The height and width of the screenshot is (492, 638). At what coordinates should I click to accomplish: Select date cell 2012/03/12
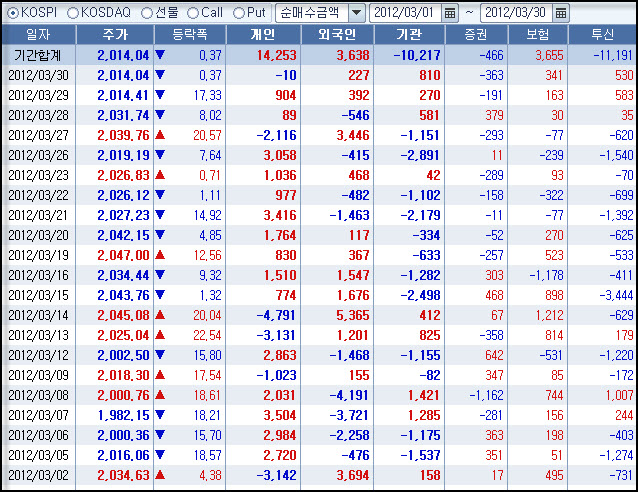click(x=38, y=355)
